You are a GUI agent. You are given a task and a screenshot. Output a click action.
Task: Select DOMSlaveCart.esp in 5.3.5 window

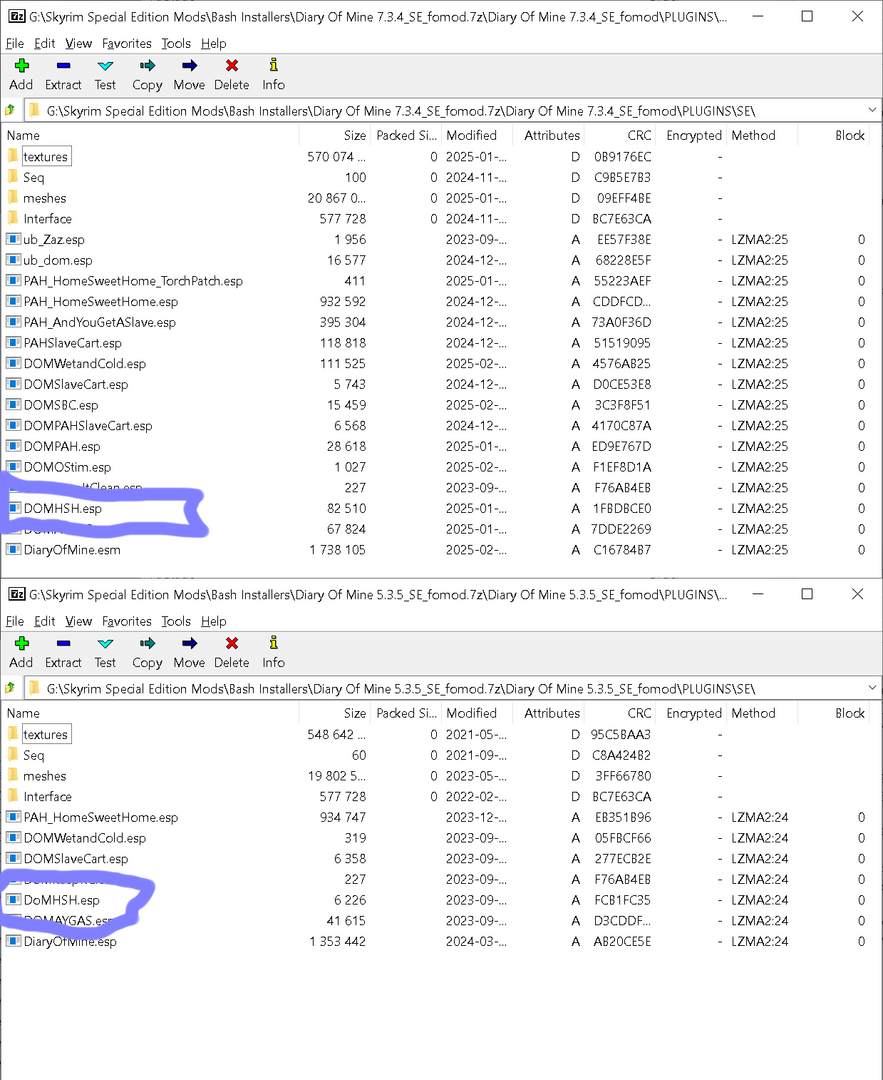pyautogui.click(x=76, y=858)
